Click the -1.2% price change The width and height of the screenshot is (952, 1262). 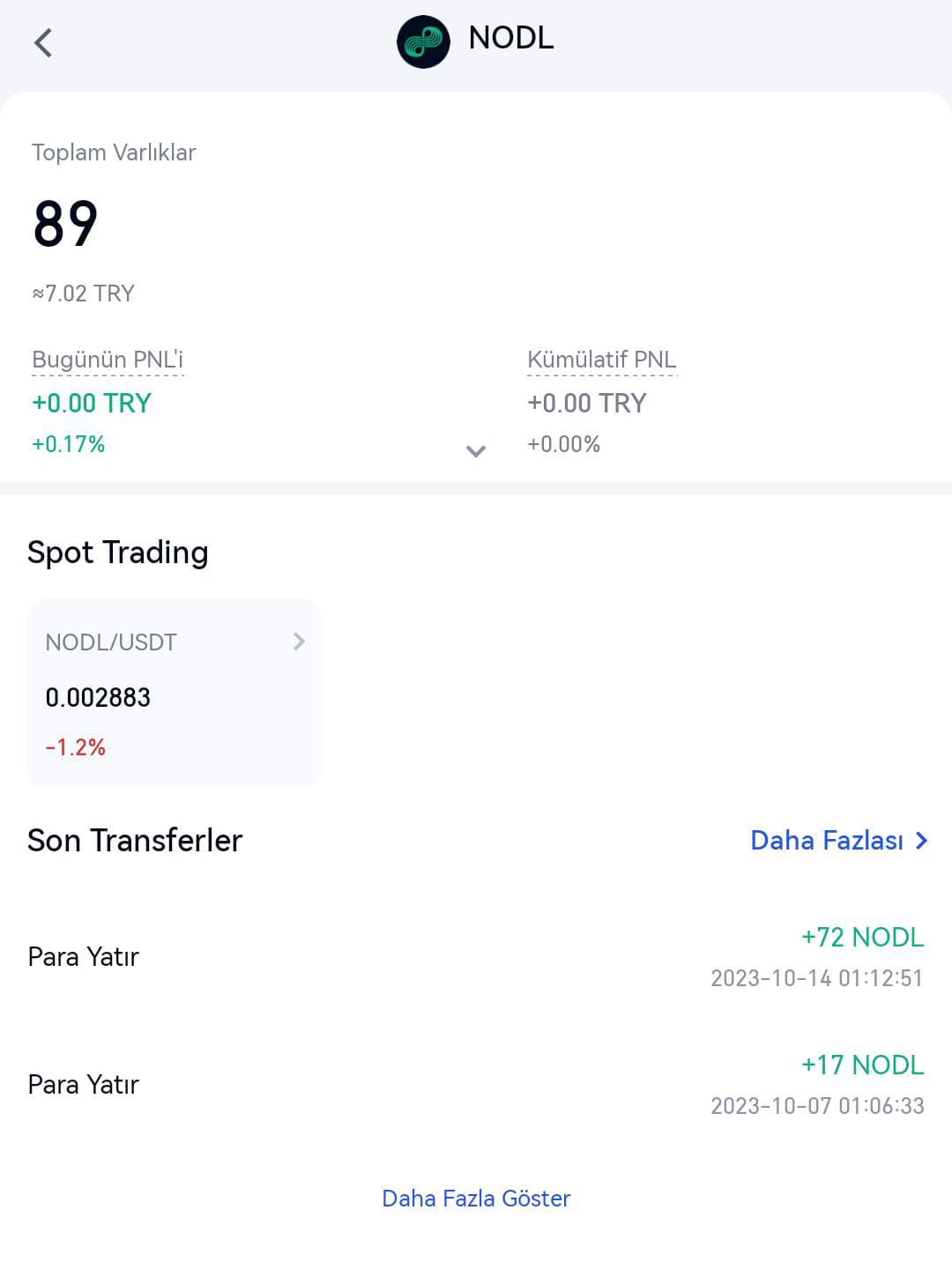click(76, 747)
